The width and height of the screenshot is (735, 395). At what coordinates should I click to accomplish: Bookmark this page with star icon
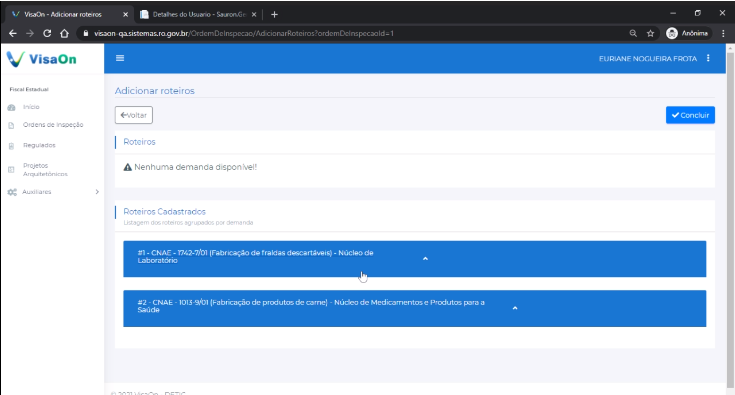(650, 33)
